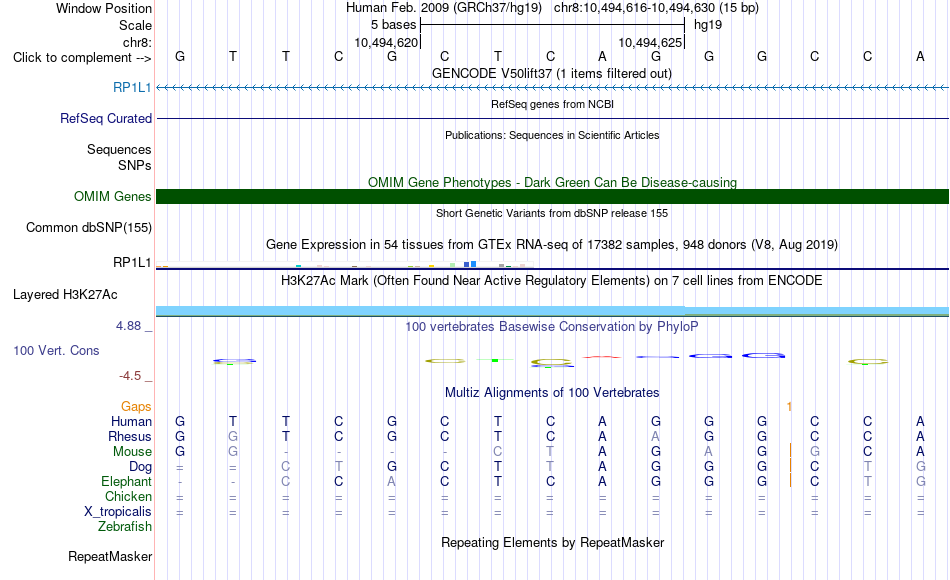Click 'Repeating Elements by RepeatMasker' title
This screenshot has width=950, height=580.
click(552, 542)
